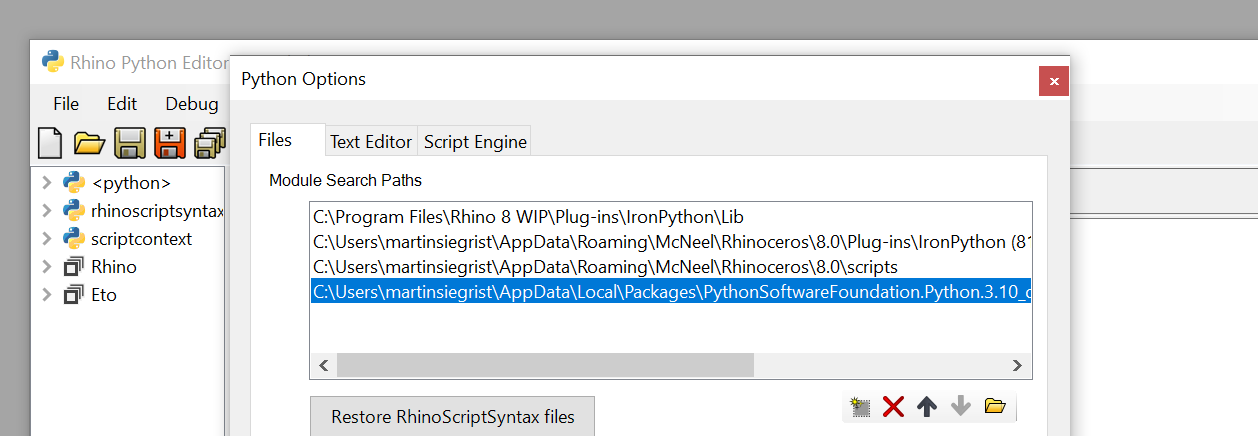Expand the scriptcontext tree node
Image resolution: width=1258 pixels, height=436 pixels.
click(x=46, y=239)
